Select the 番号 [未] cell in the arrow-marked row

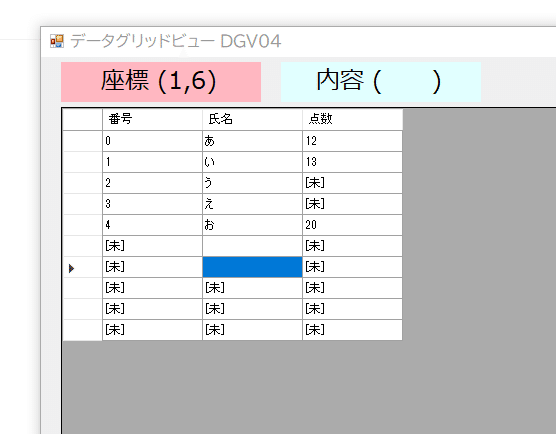point(152,267)
